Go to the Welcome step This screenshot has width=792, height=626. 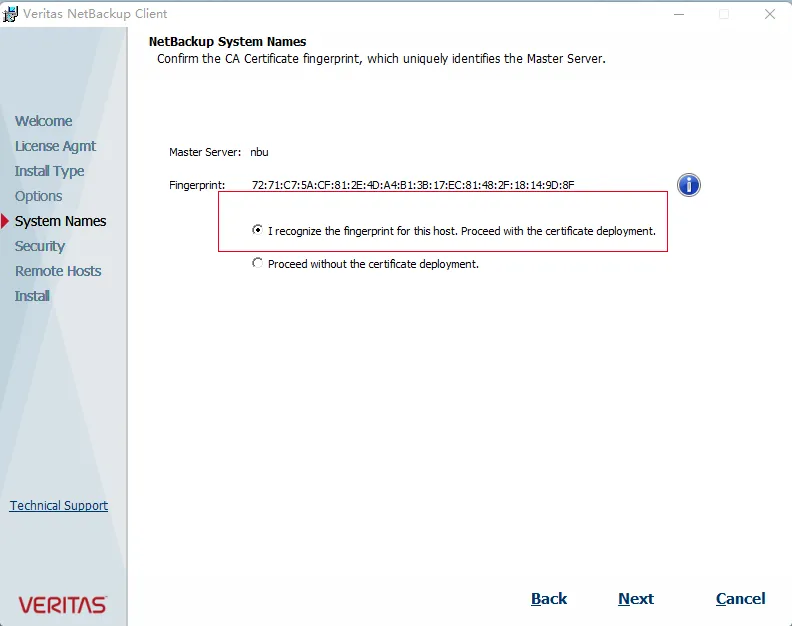tap(43, 121)
